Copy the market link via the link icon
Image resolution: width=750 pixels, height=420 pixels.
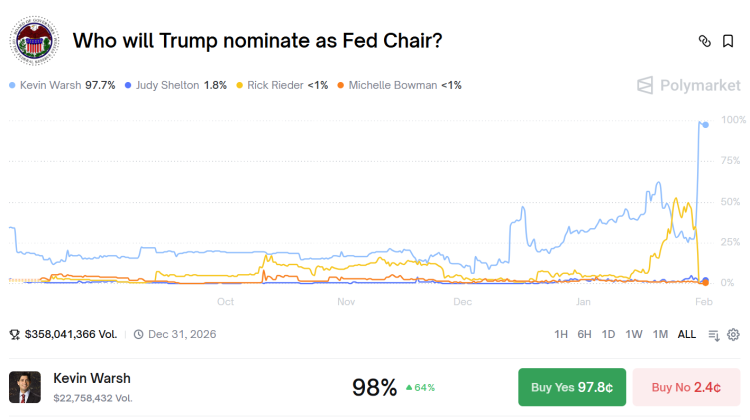coord(704,41)
